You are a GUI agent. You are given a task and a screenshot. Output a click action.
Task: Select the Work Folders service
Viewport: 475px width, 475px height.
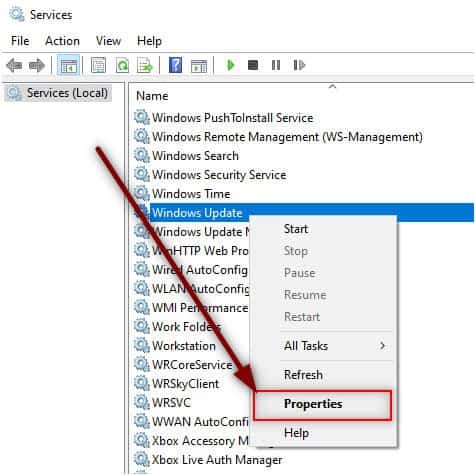pos(186,327)
